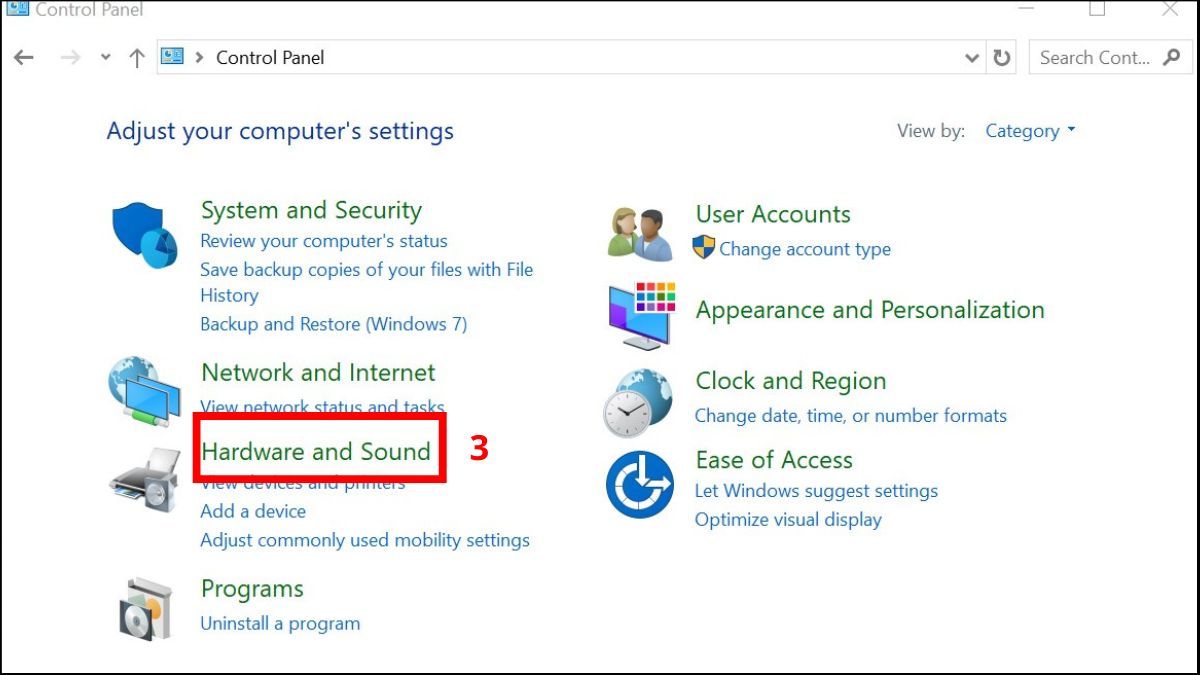Open the recent locations dropdown arrow
This screenshot has height=675, width=1200.
click(106, 58)
